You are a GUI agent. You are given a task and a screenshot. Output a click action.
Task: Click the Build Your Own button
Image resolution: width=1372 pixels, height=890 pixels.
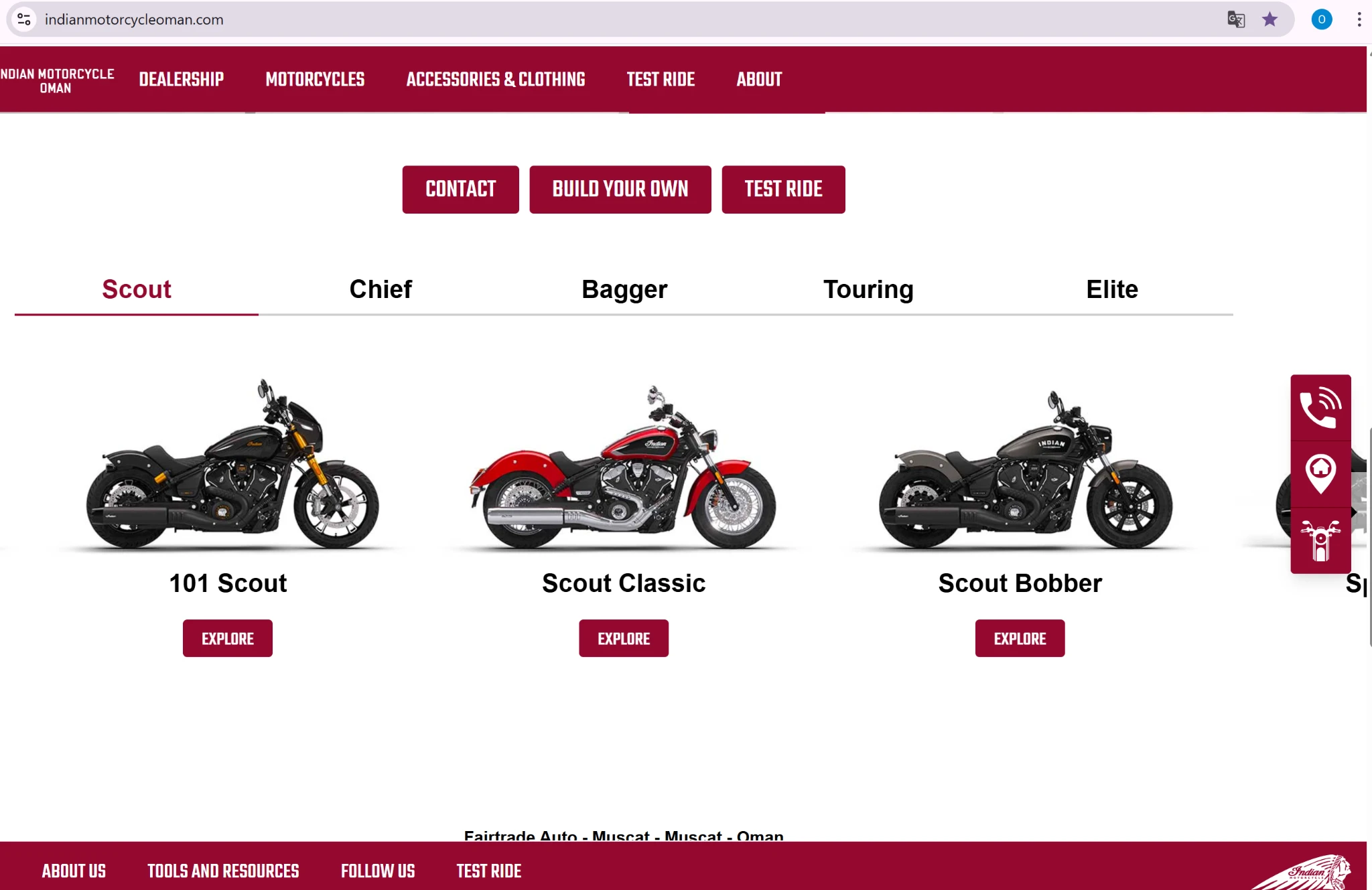620,190
